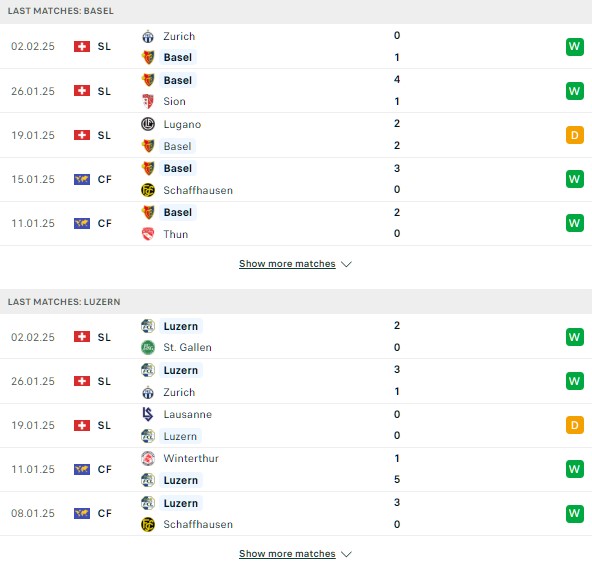Image resolution: width=592 pixels, height=571 pixels.
Task: Click the W badge for Luzern vs Schaffhausen
Action: pyautogui.click(x=575, y=514)
